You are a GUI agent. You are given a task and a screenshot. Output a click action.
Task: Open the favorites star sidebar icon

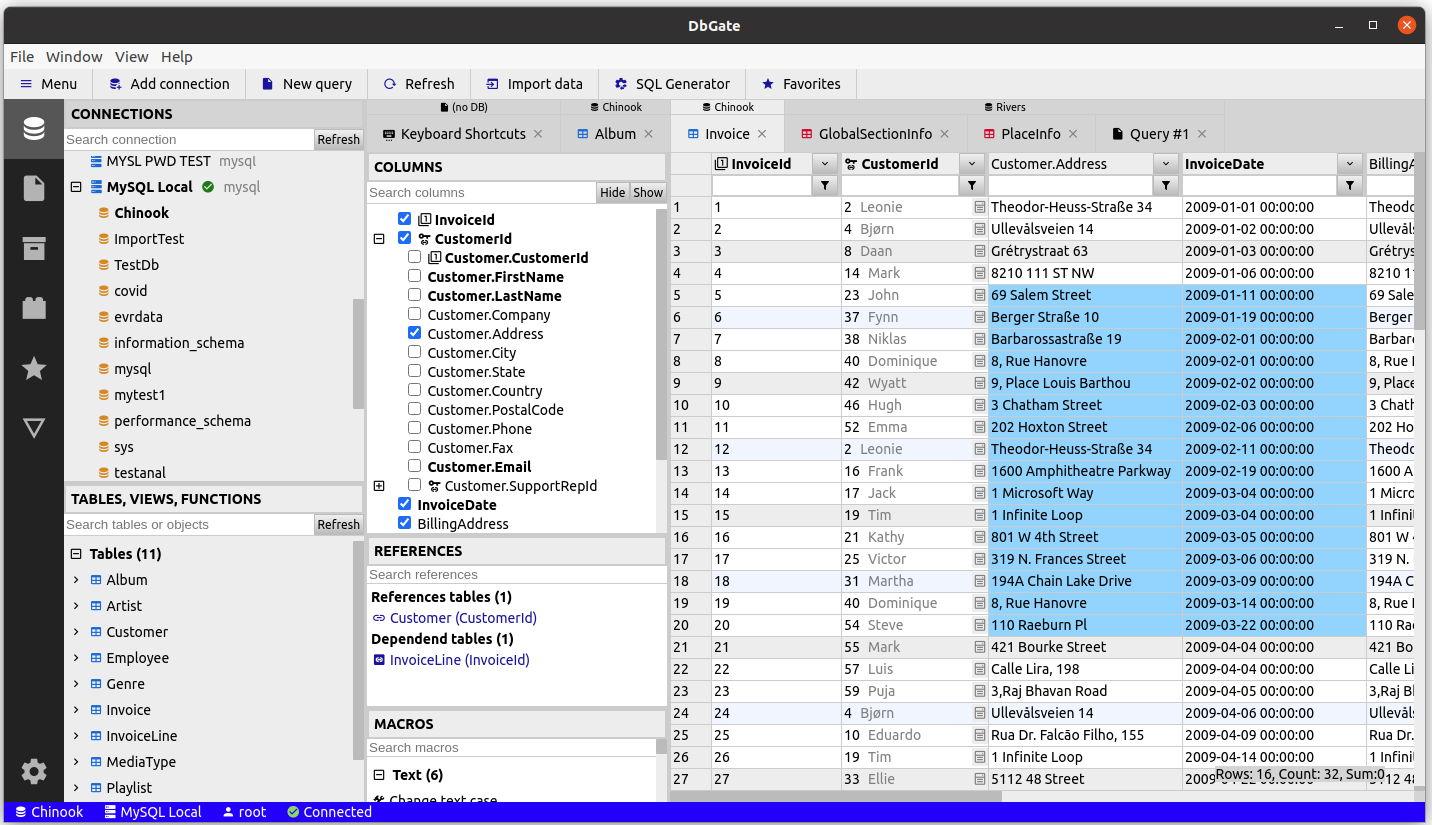[x=34, y=368]
